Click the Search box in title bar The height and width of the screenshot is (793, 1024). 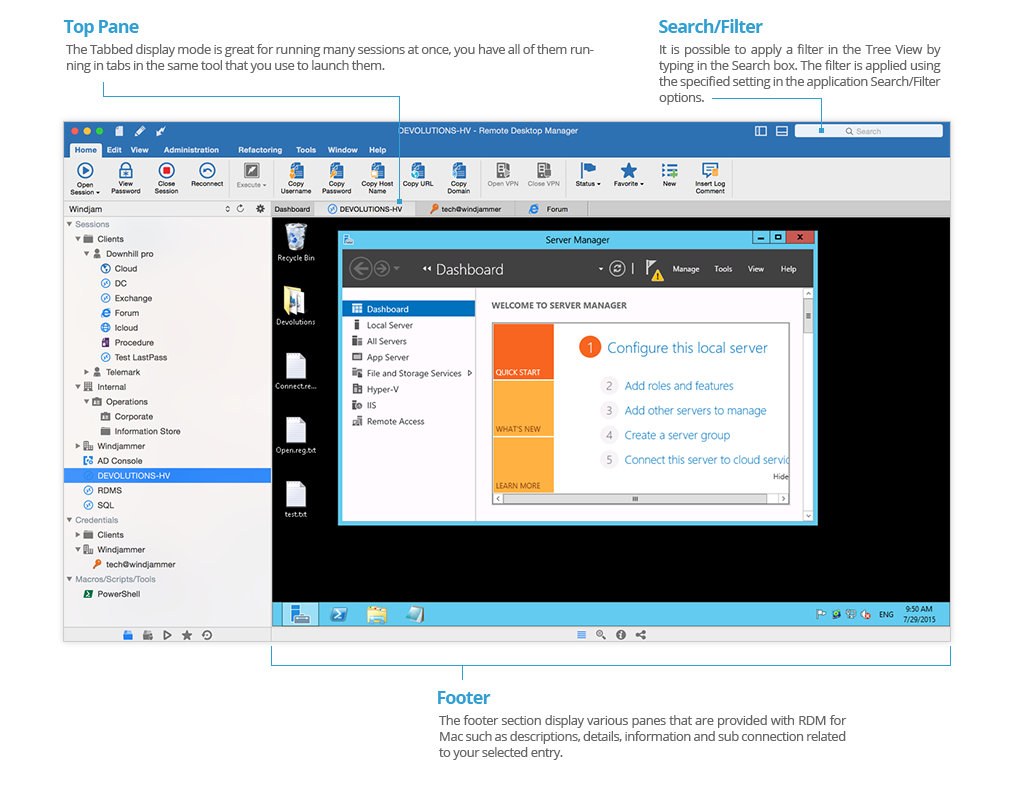(869, 131)
